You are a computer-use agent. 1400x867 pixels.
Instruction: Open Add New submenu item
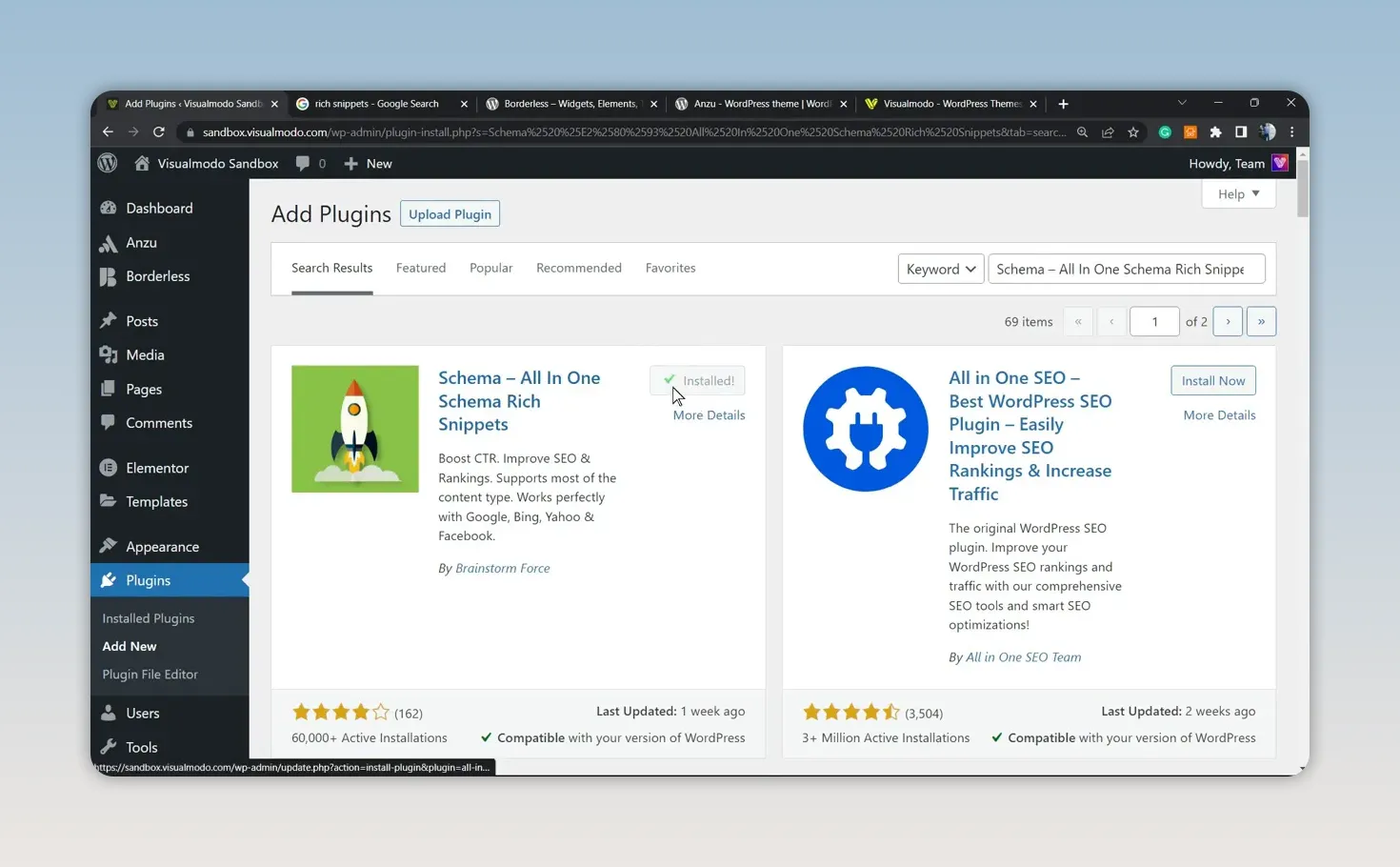pyautogui.click(x=130, y=646)
